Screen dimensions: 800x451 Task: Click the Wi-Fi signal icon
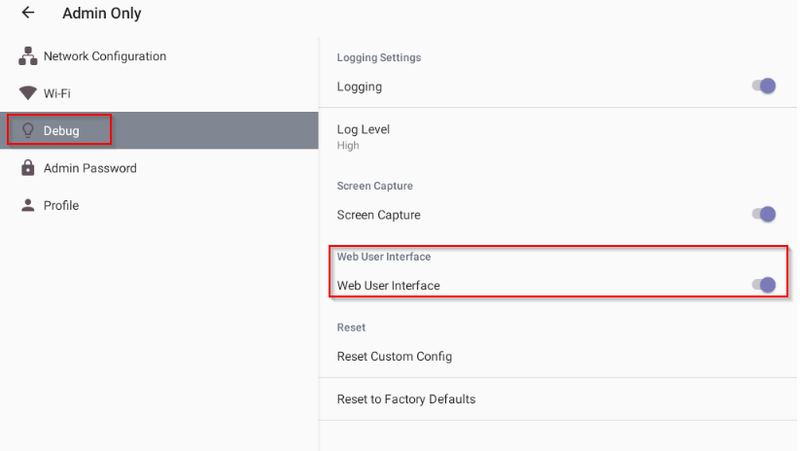point(28,93)
